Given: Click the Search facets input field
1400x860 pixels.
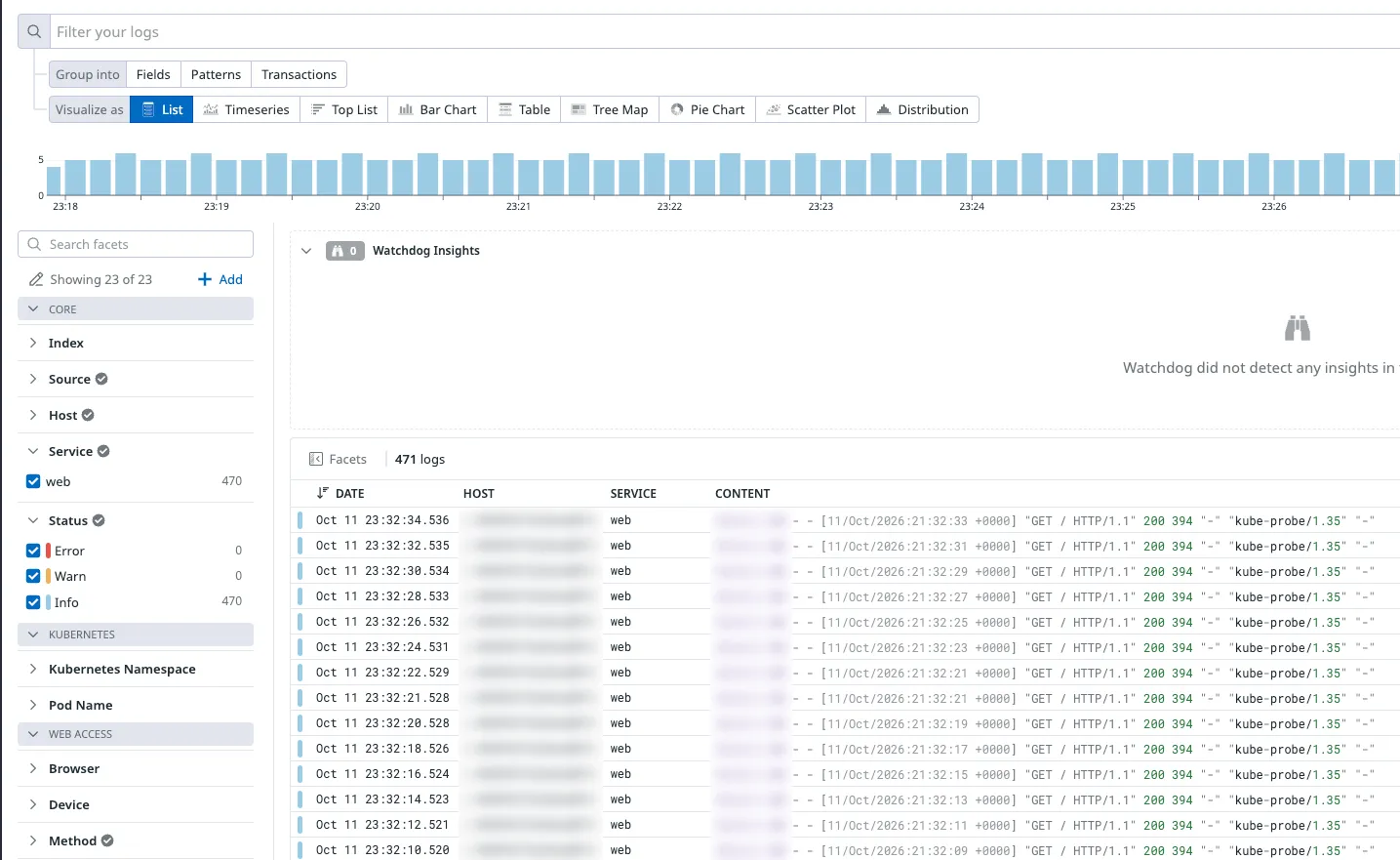Looking at the screenshot, I should (x=136, y=244).
